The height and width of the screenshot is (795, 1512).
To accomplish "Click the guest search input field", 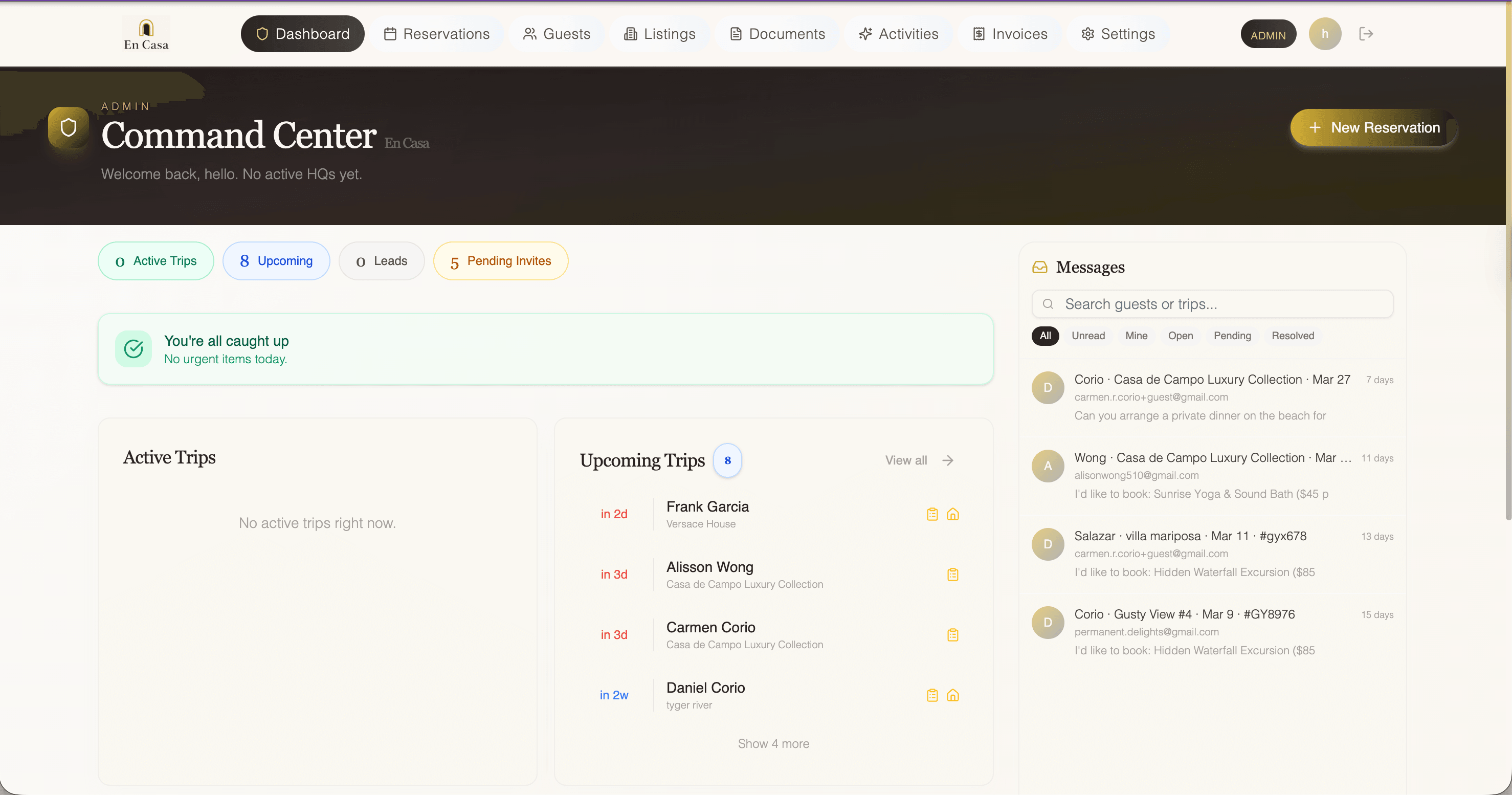I will (x=1212, y=303).
